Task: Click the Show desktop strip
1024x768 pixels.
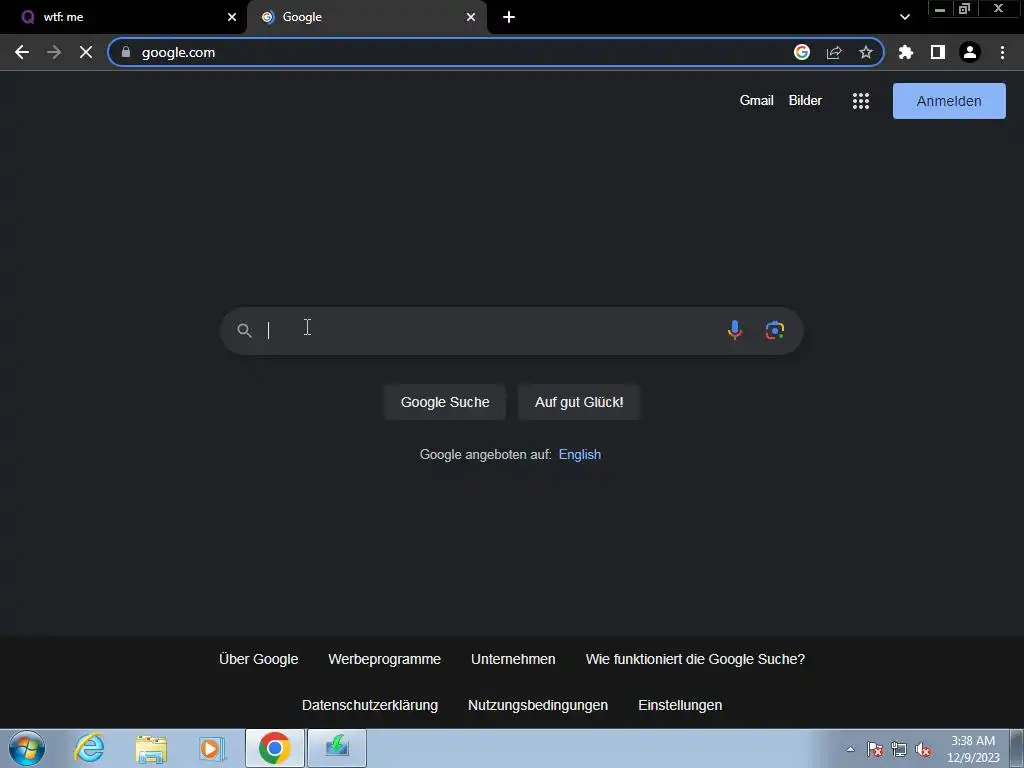Action: click(1017, 748)
